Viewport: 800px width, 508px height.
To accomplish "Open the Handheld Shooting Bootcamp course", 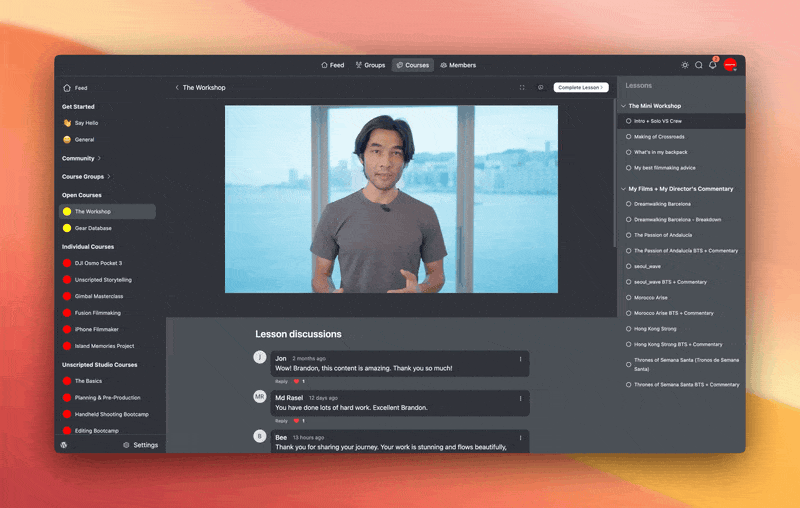I will click(x=107, y=415).
